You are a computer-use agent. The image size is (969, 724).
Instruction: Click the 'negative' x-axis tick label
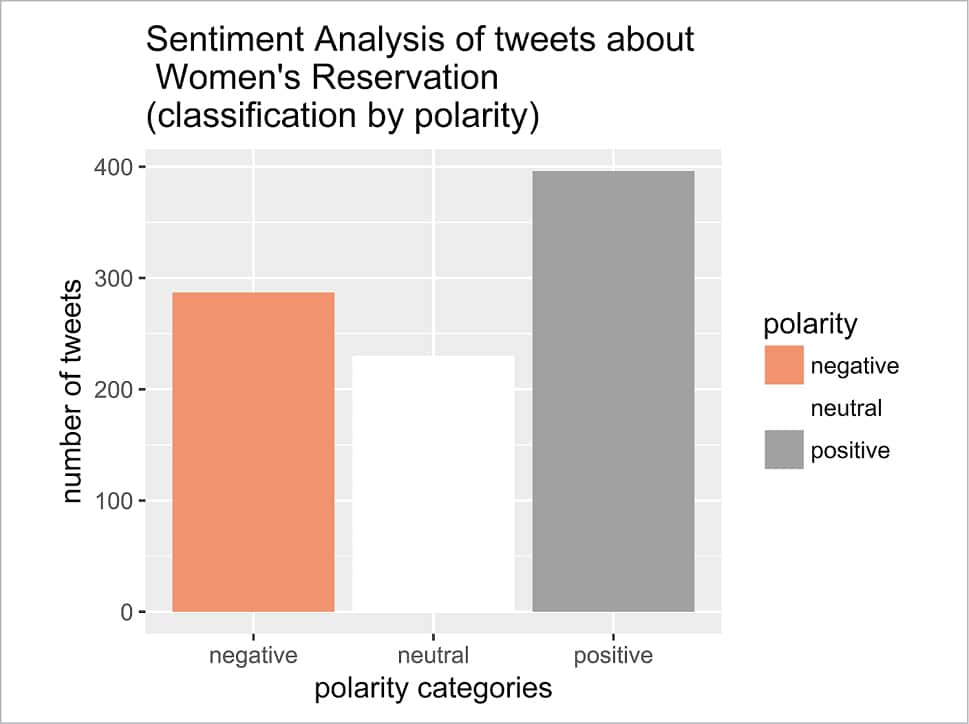click(253, 656)
